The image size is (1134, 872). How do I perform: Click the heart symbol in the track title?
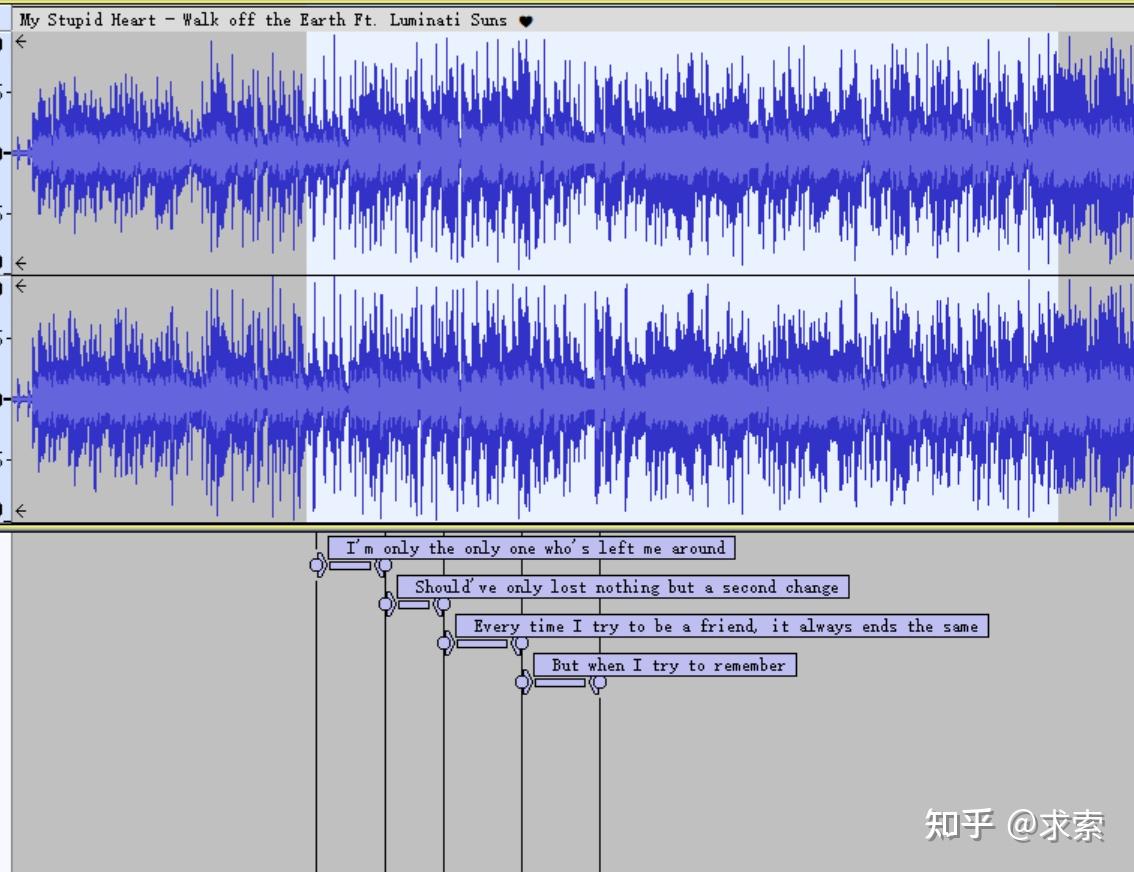(527, 20)
